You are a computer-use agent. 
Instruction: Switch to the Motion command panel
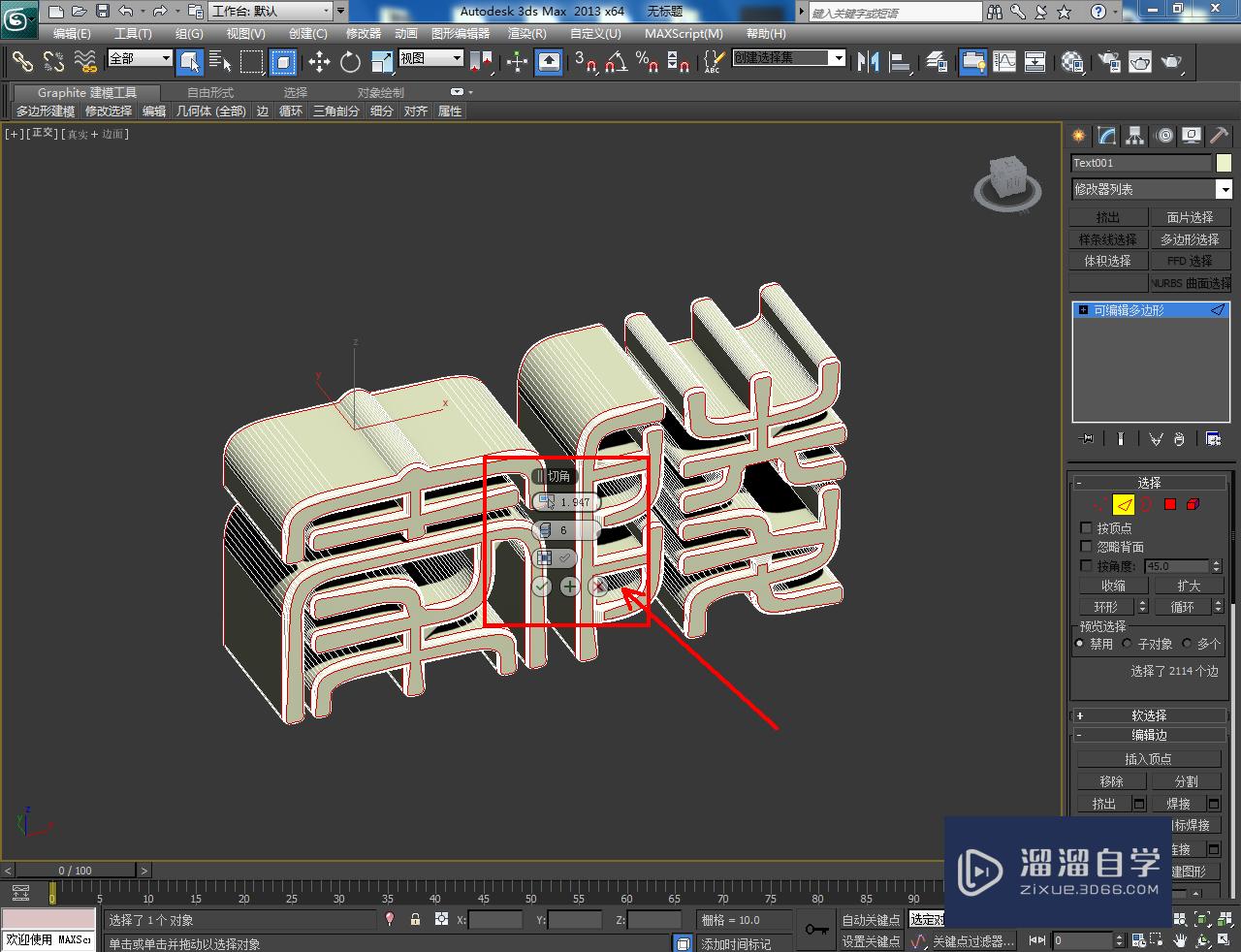[x=1164, y=136]
